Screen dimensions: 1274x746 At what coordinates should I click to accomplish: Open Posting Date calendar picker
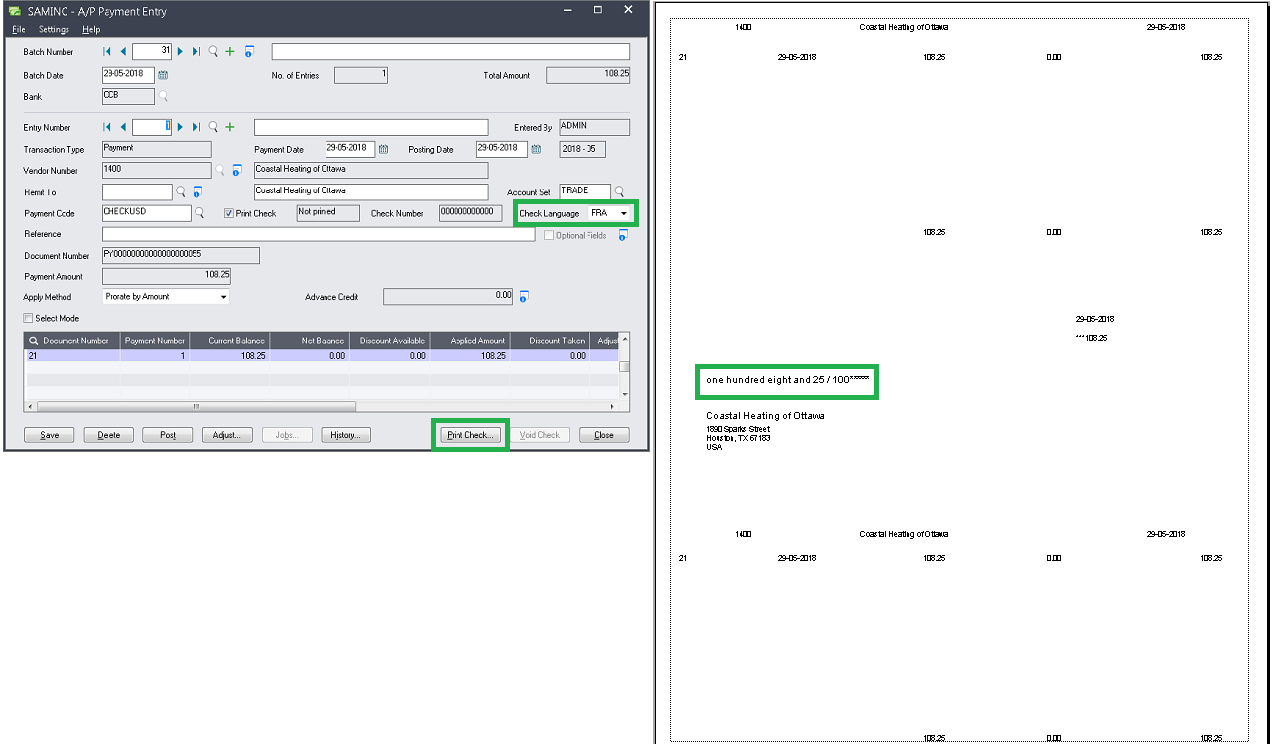click(536, 149)
